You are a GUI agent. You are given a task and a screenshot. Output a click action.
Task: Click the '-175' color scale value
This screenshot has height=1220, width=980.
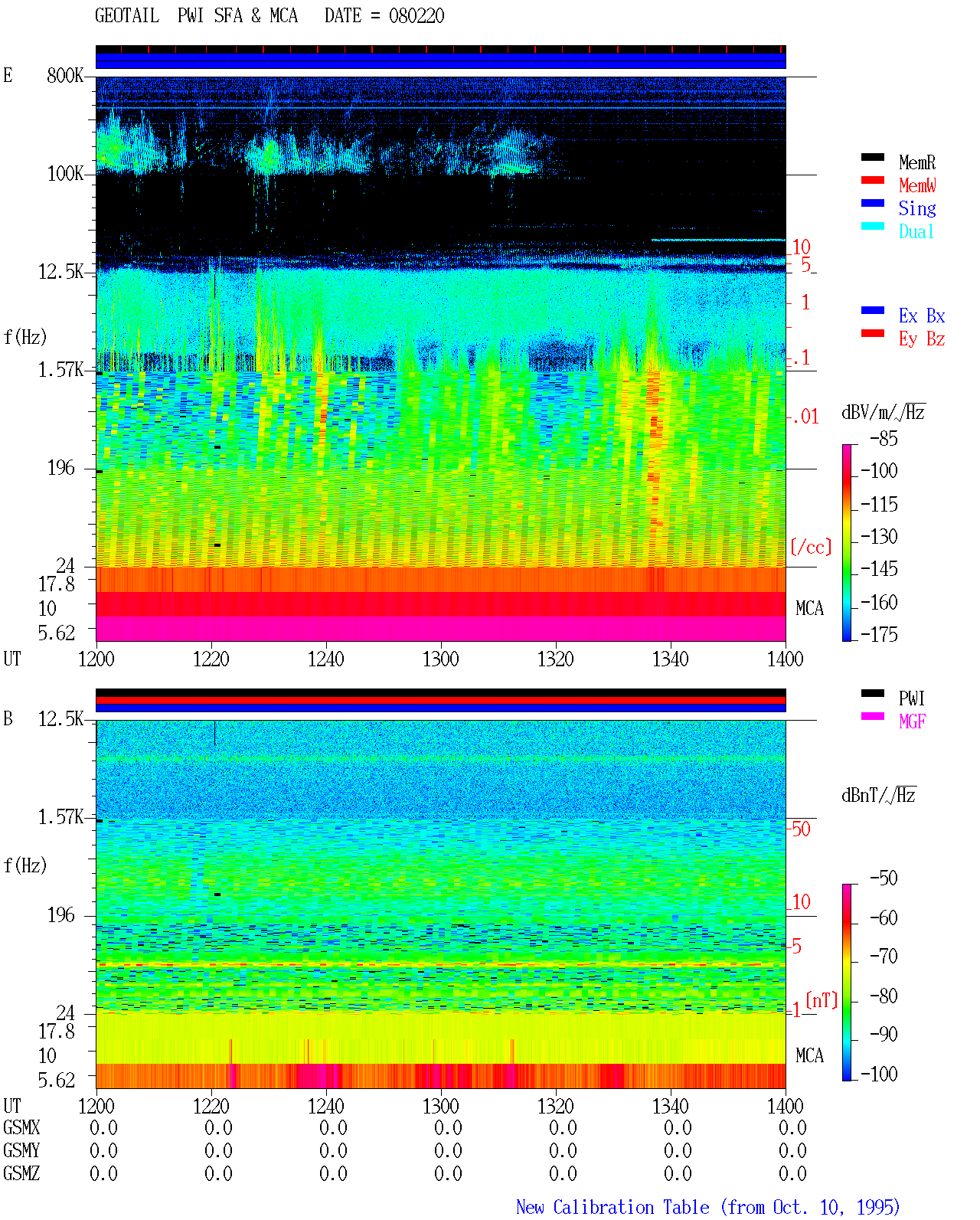tap(879, 634)
